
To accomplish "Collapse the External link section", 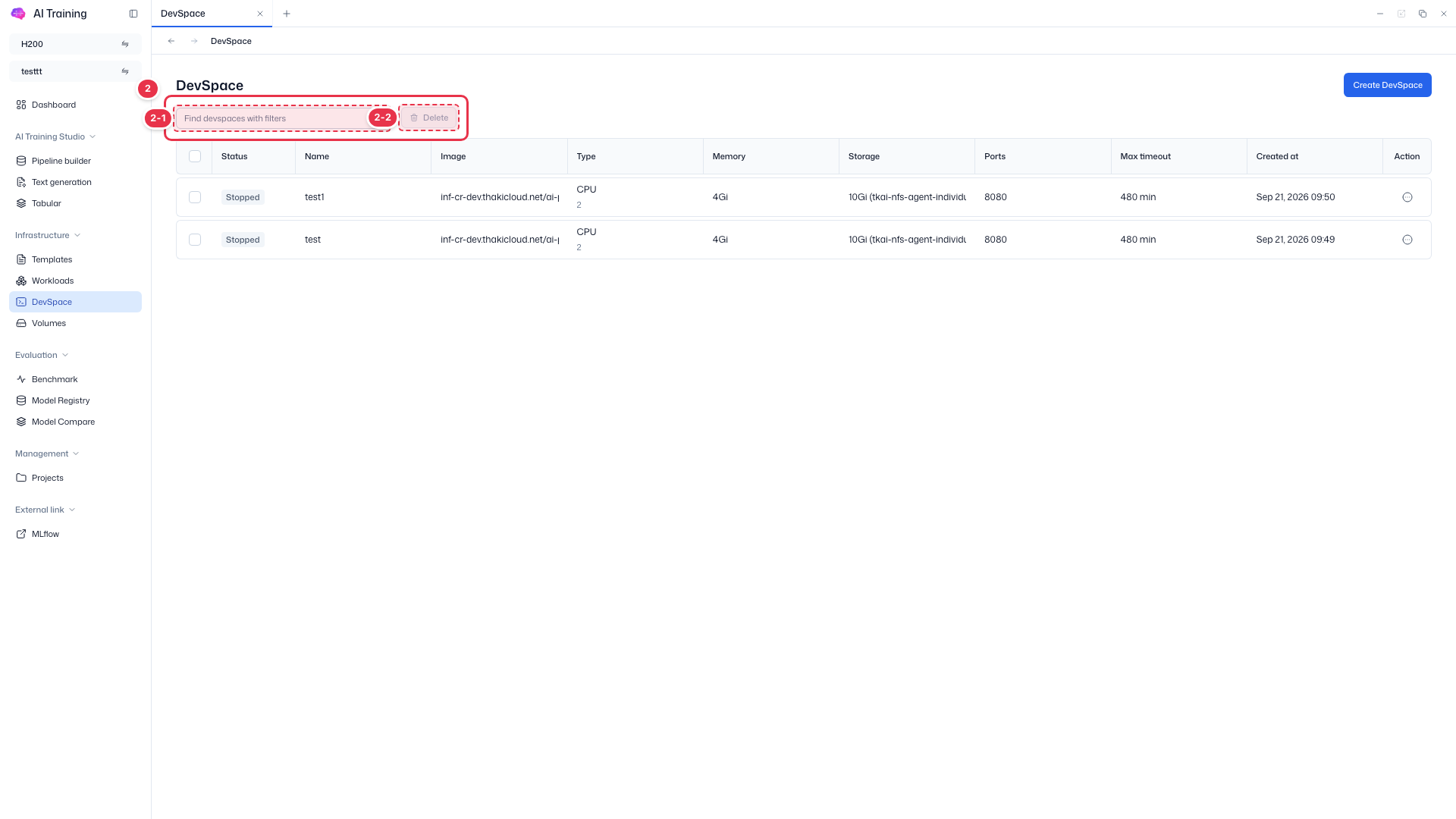I will coord(45,510).
